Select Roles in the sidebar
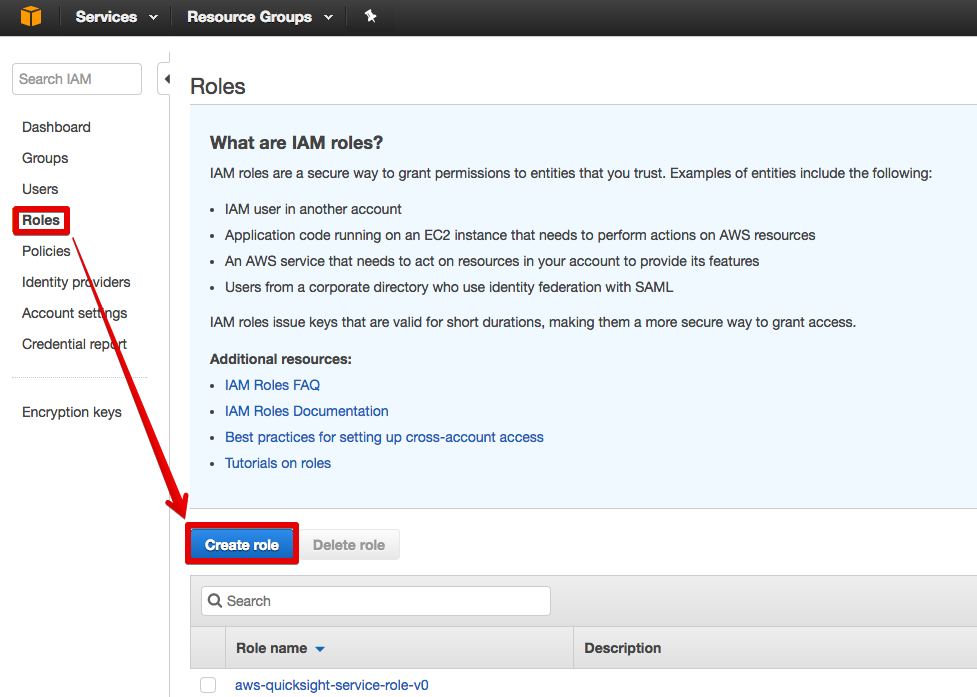977x697 pixels. (x=41, y=220)
